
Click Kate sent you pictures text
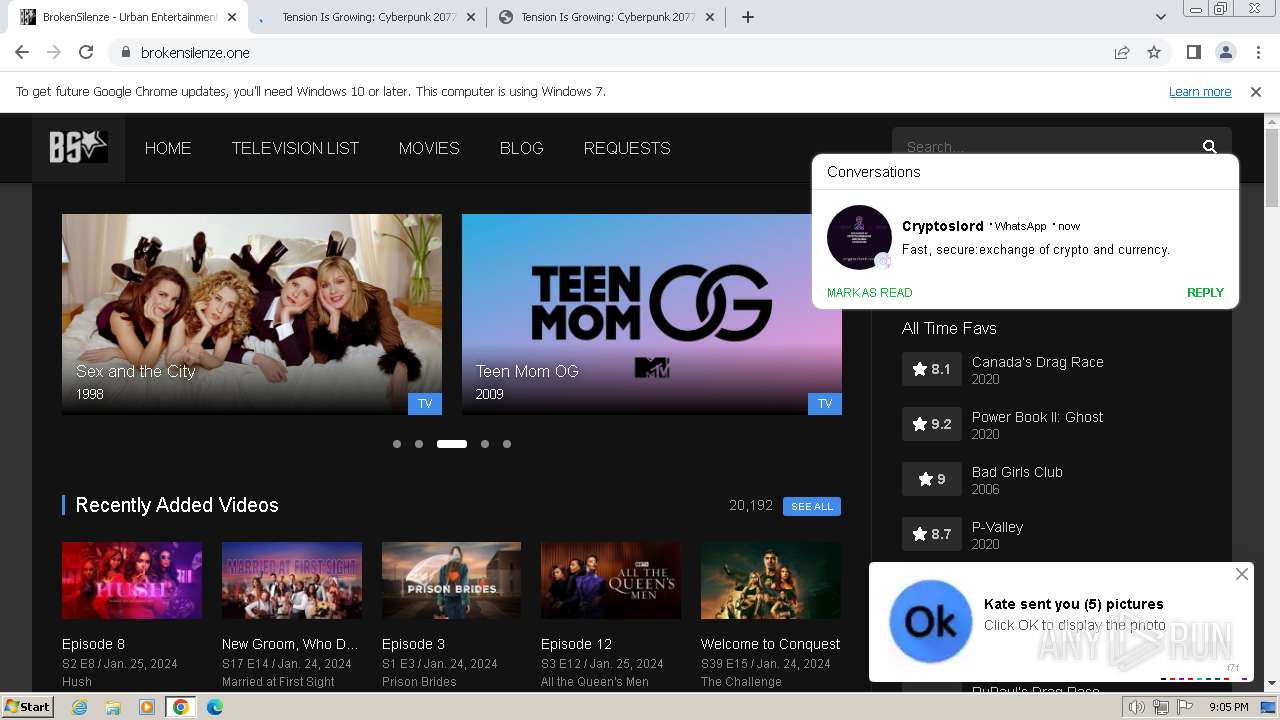[x=1073, y=604]
